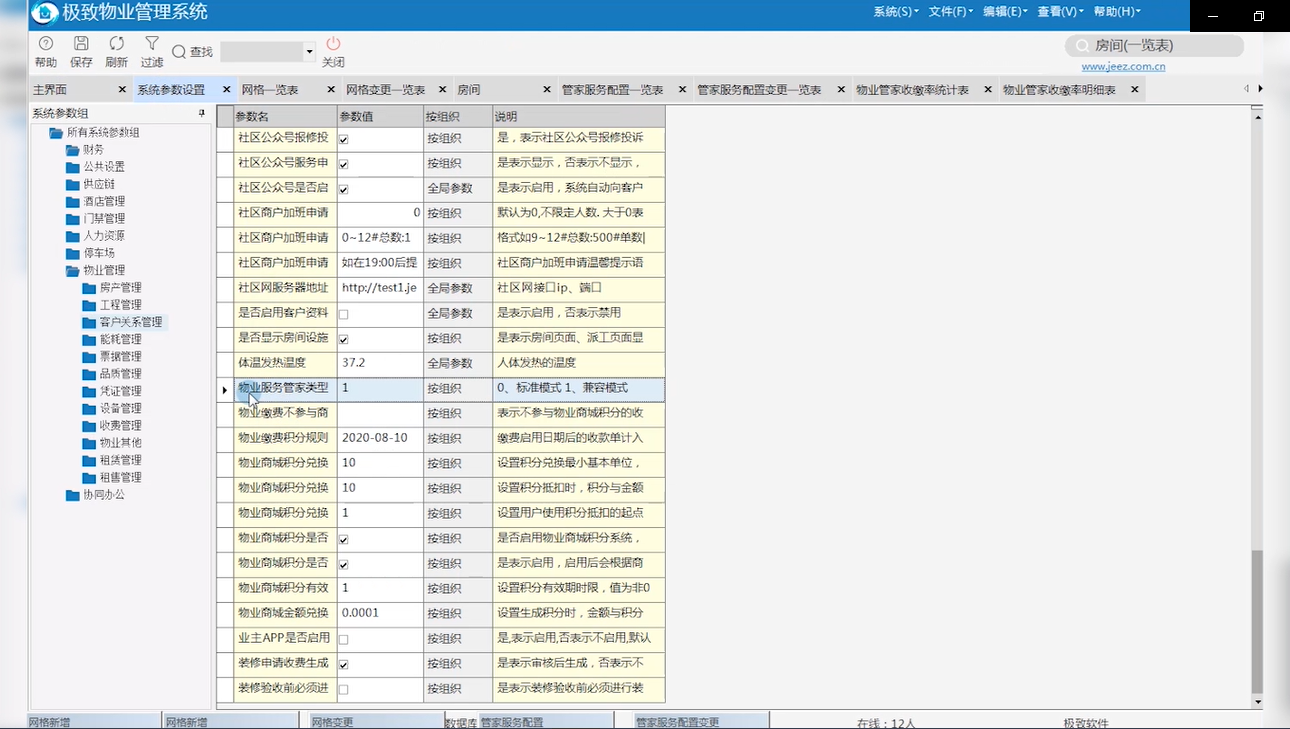This screenshot has width=1290, height=729.
Task: Toggle checkbox in row 是否启用物业商城积分系统
Action: coord(343,539)
